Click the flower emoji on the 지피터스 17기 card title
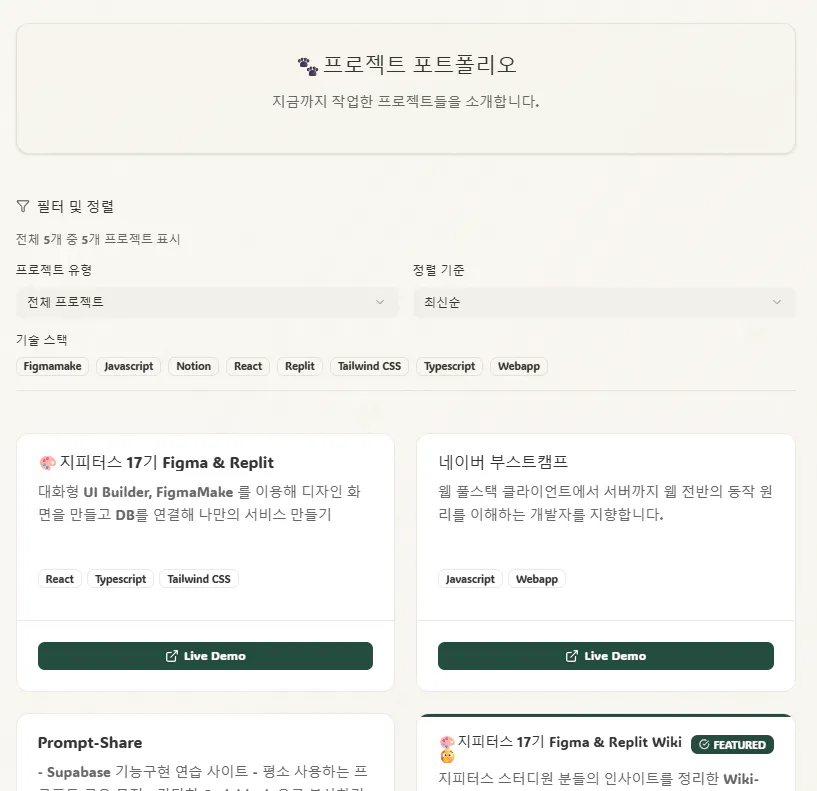Image resolution: width=817 pixels, height=791 pixels. pyautogui.click(x=46, y=461)
